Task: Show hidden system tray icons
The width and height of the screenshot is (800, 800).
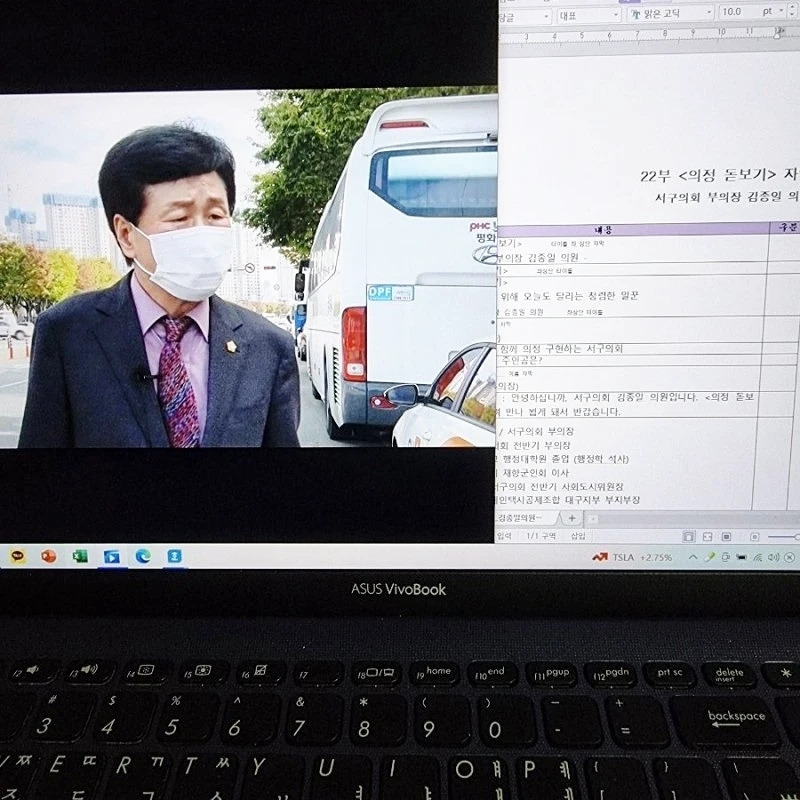Action: [693, 557]
